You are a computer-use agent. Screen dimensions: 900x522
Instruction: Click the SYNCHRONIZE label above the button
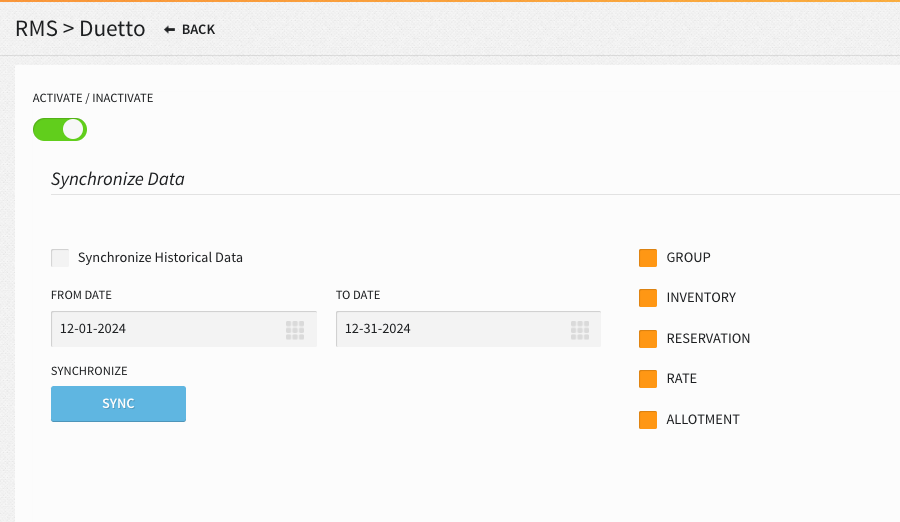pyautogui.click(x=89, y=371)
